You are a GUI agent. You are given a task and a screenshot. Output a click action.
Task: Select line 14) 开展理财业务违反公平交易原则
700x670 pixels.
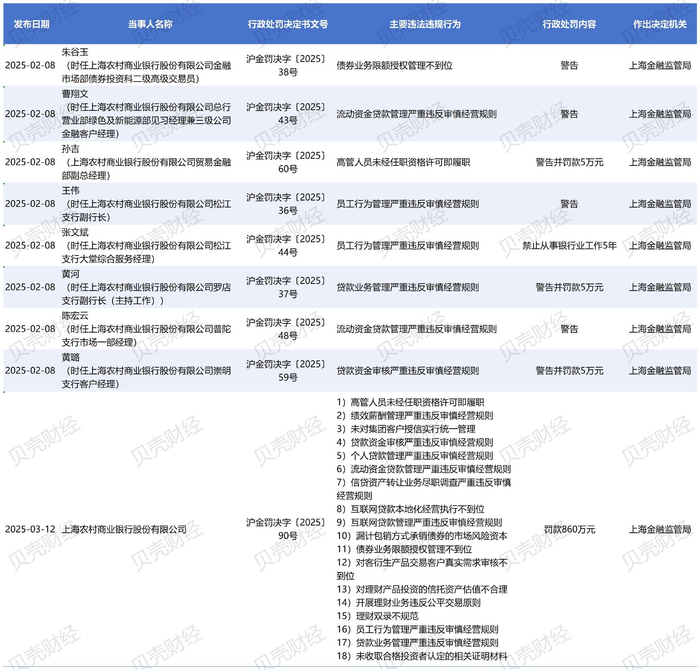pos(408,603)
